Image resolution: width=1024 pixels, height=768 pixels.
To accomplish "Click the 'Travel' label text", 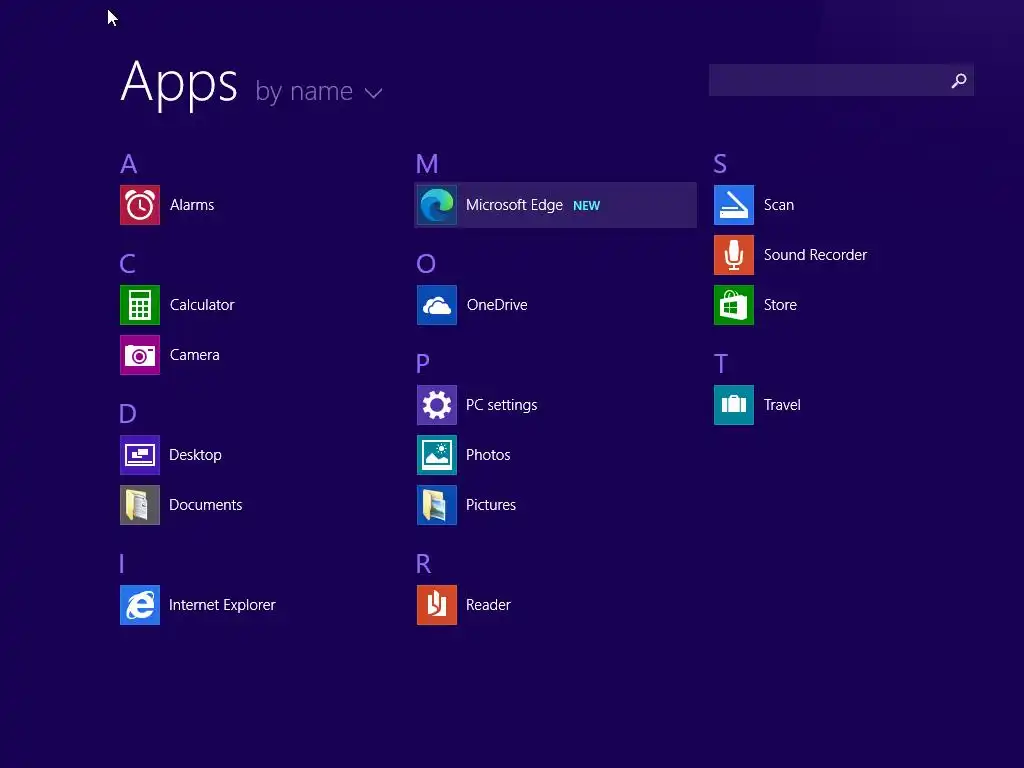I will click(x=782, y=405).
